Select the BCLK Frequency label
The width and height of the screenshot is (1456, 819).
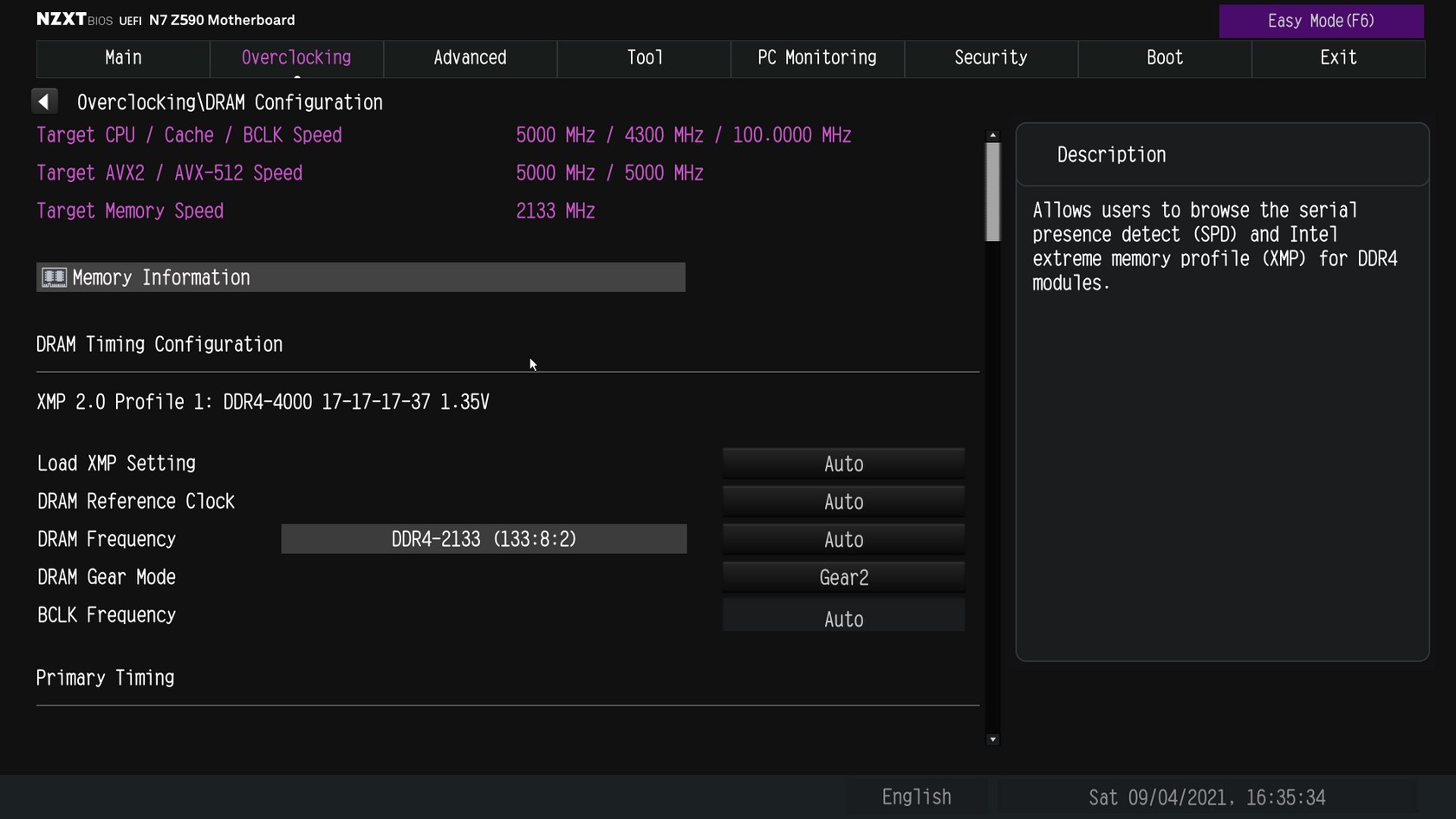click(107, 615)
